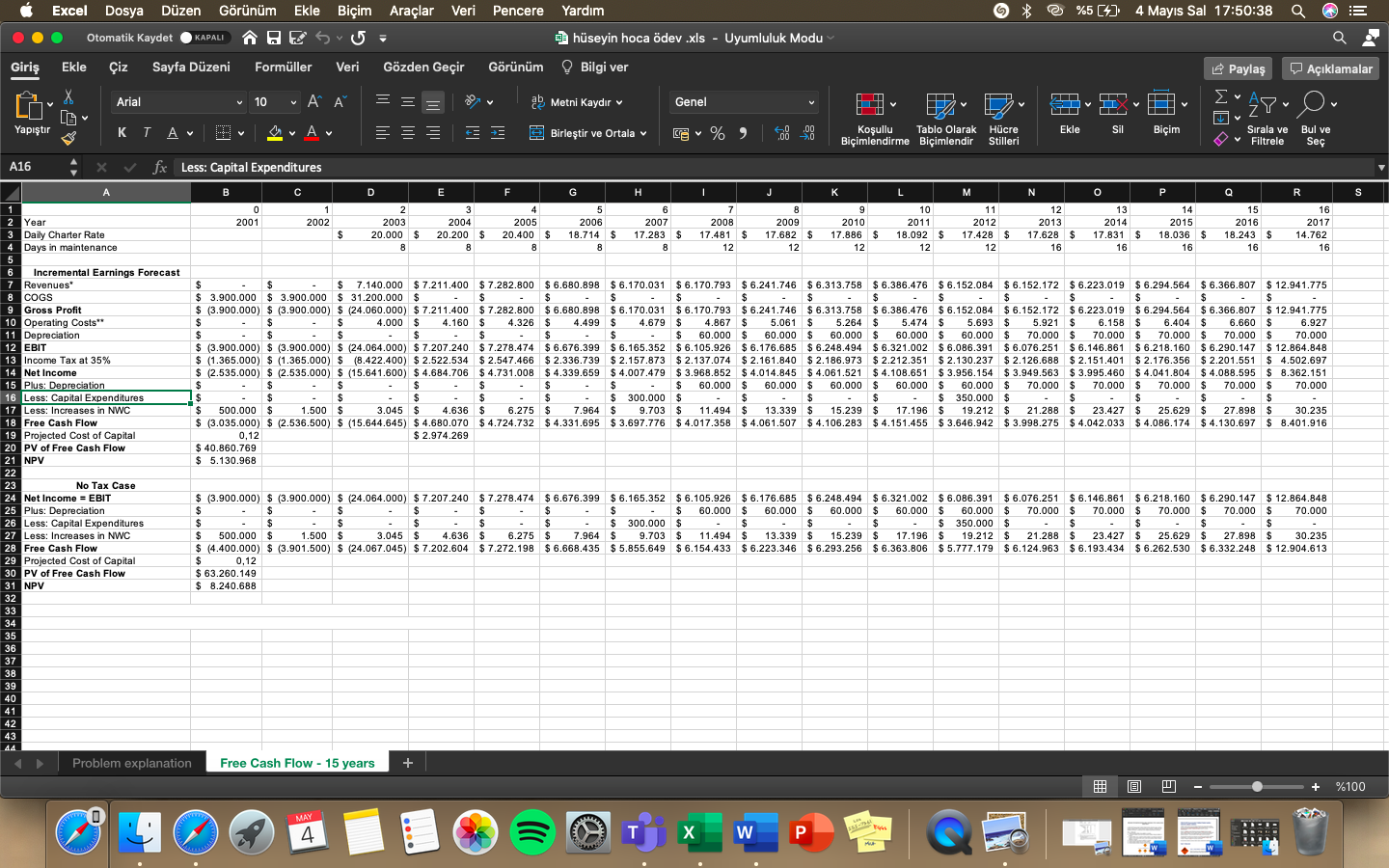The height and width of the screenshot is (868, 1389).
Task: Open the Genel number format dropdown
Action: pos(744,102)
